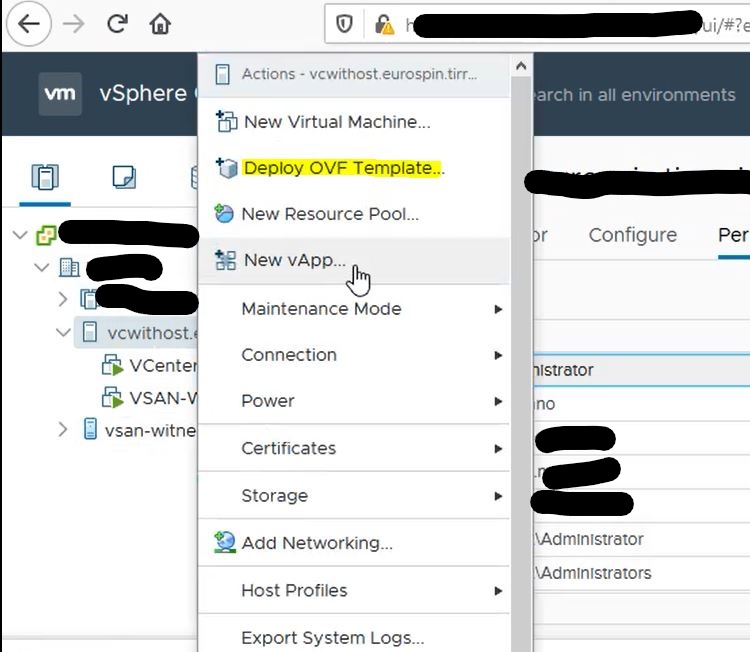The image size is (750, 652).
Task: Open the Host Profiles menu entry
Action: coord(354,590)
